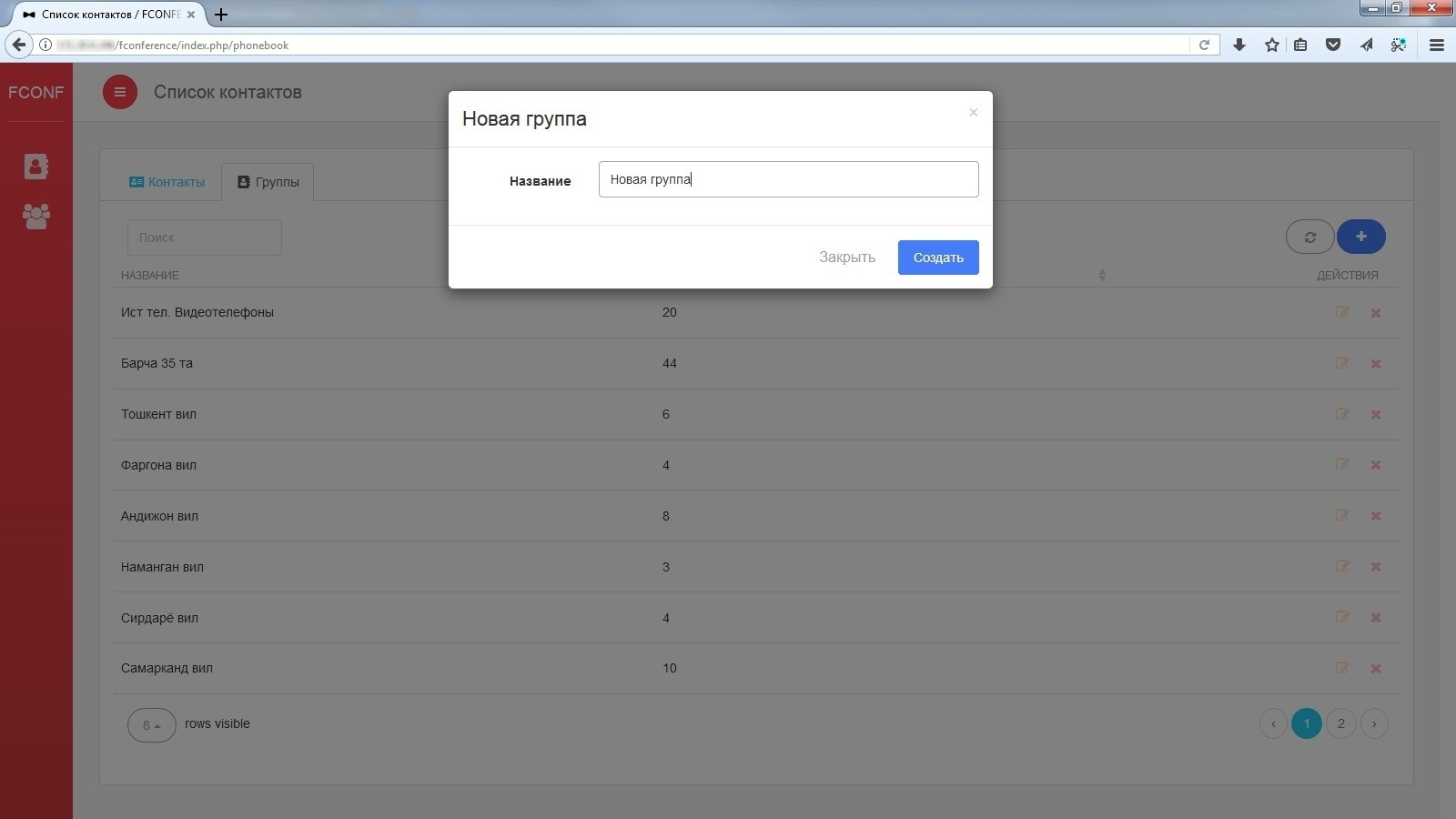The image size is (1456, 819).
Task: Delete the Андижон вил group
Action: (1376, 516)
